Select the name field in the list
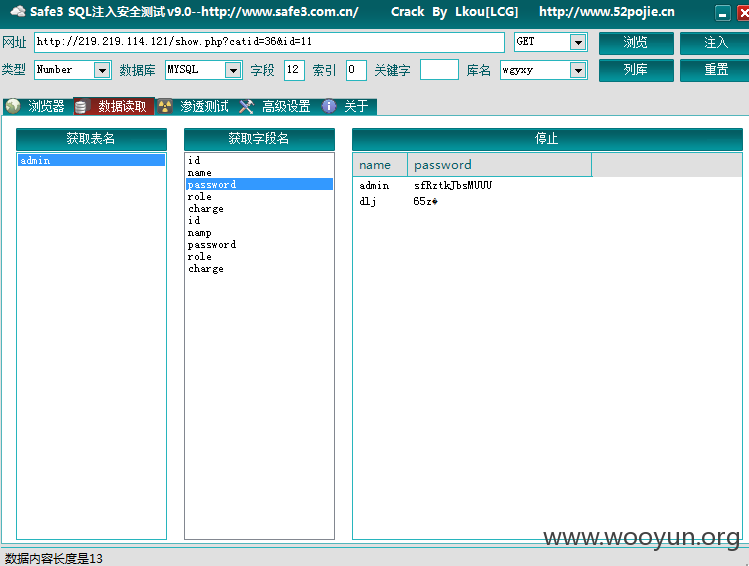749x566 pixels. coord(259,172)
